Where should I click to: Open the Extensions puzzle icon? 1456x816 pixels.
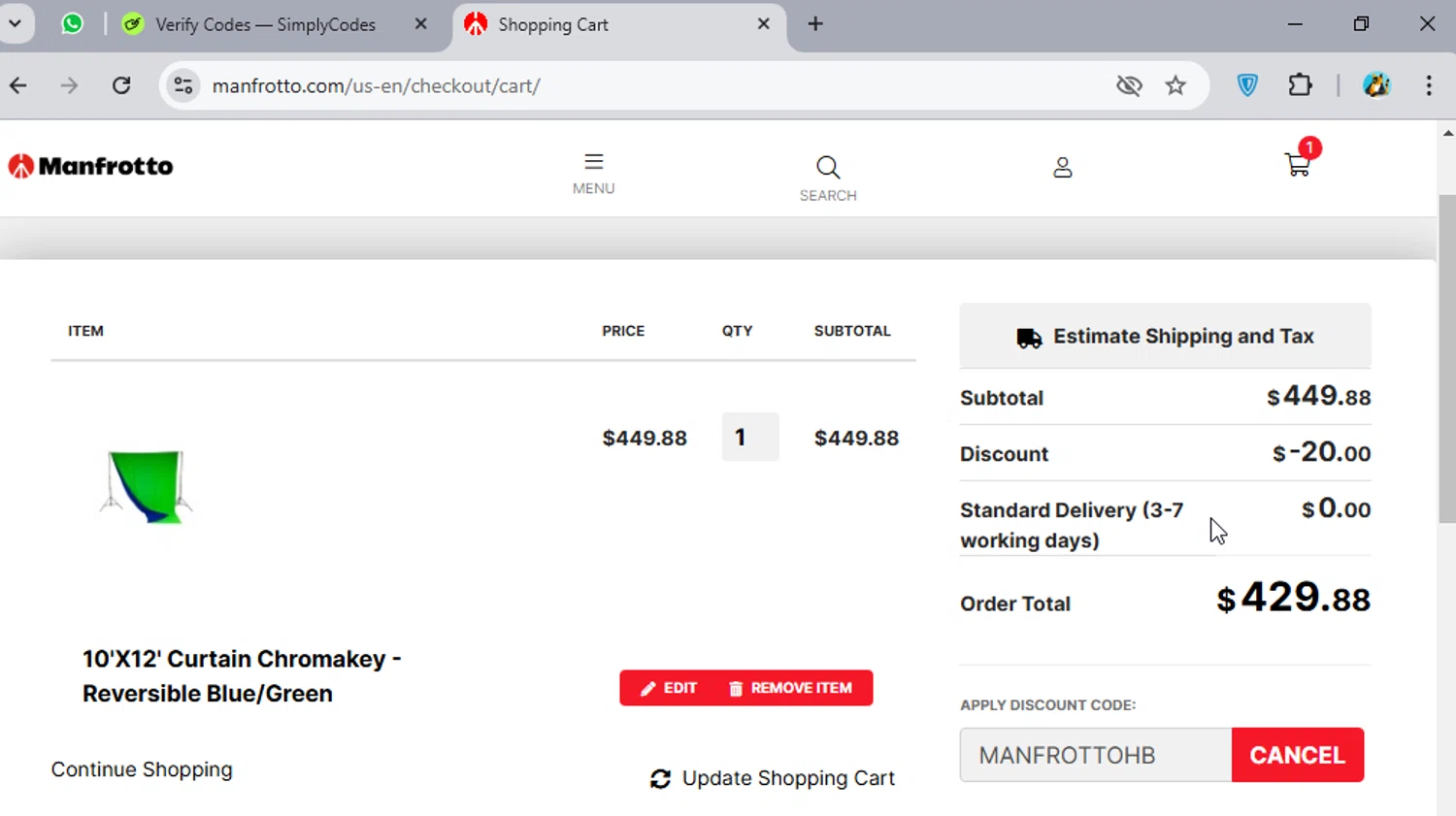click(1300, 85)
